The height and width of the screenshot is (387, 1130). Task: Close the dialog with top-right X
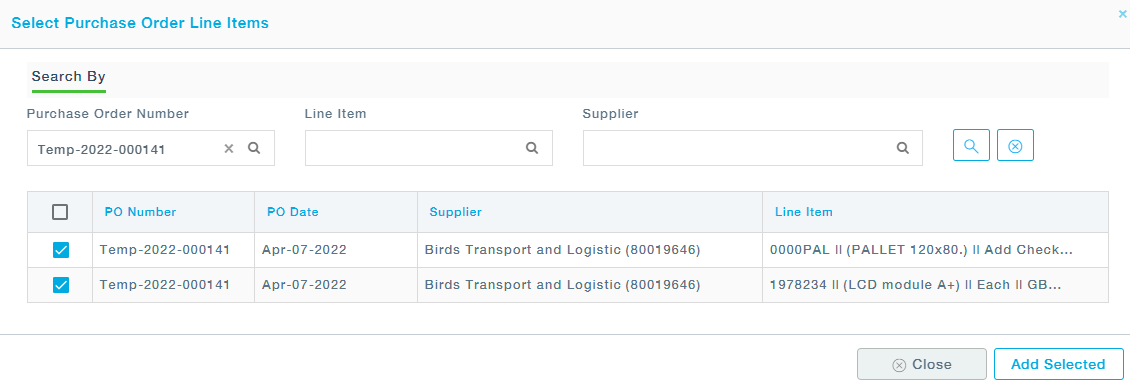tap(1122, 14)
